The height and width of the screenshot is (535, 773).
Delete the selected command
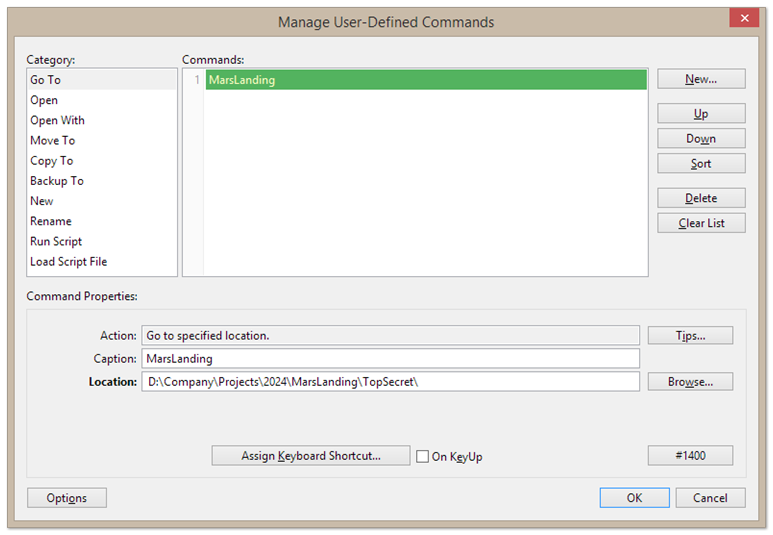[x=701, y=198]
